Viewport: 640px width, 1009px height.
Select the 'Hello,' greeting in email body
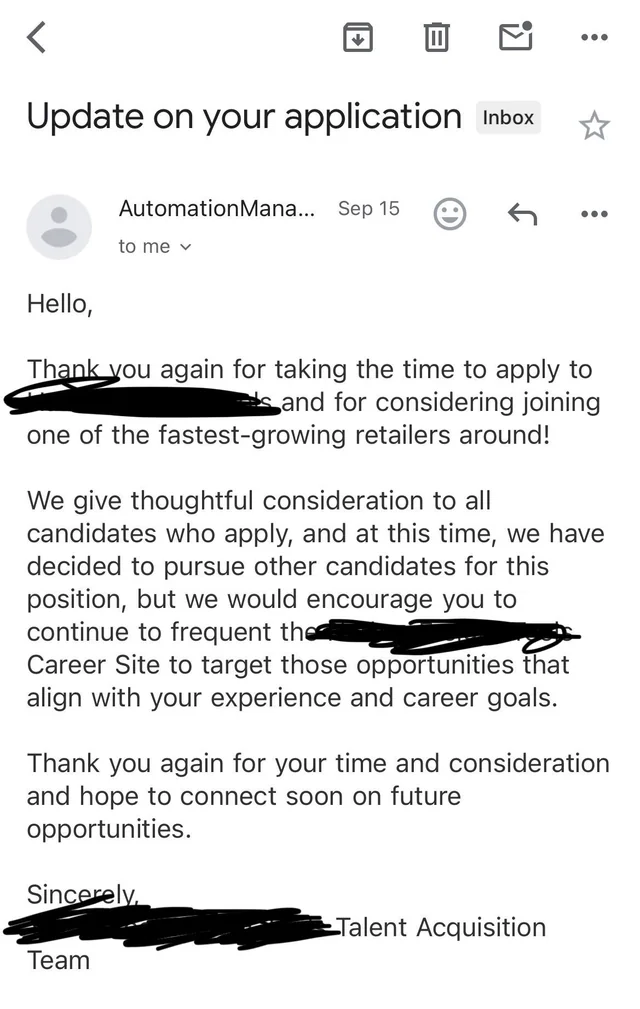(x=59, y=304)
